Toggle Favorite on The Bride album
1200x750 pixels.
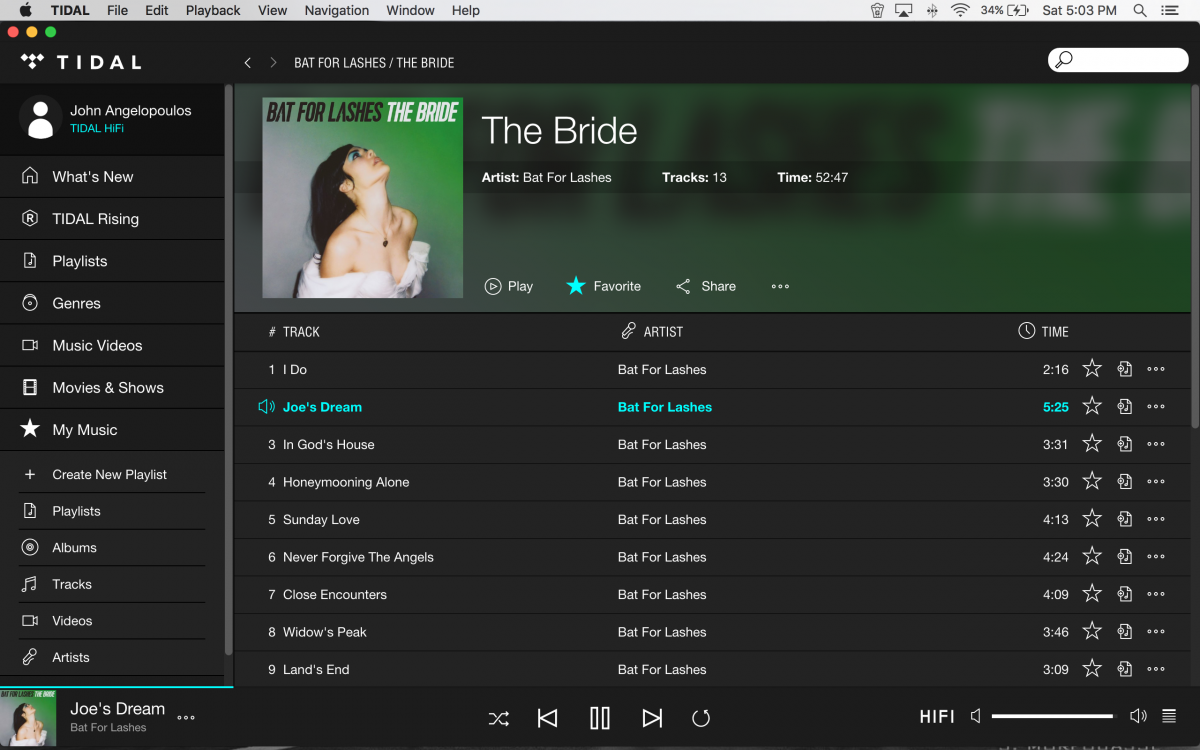point(604,286)
